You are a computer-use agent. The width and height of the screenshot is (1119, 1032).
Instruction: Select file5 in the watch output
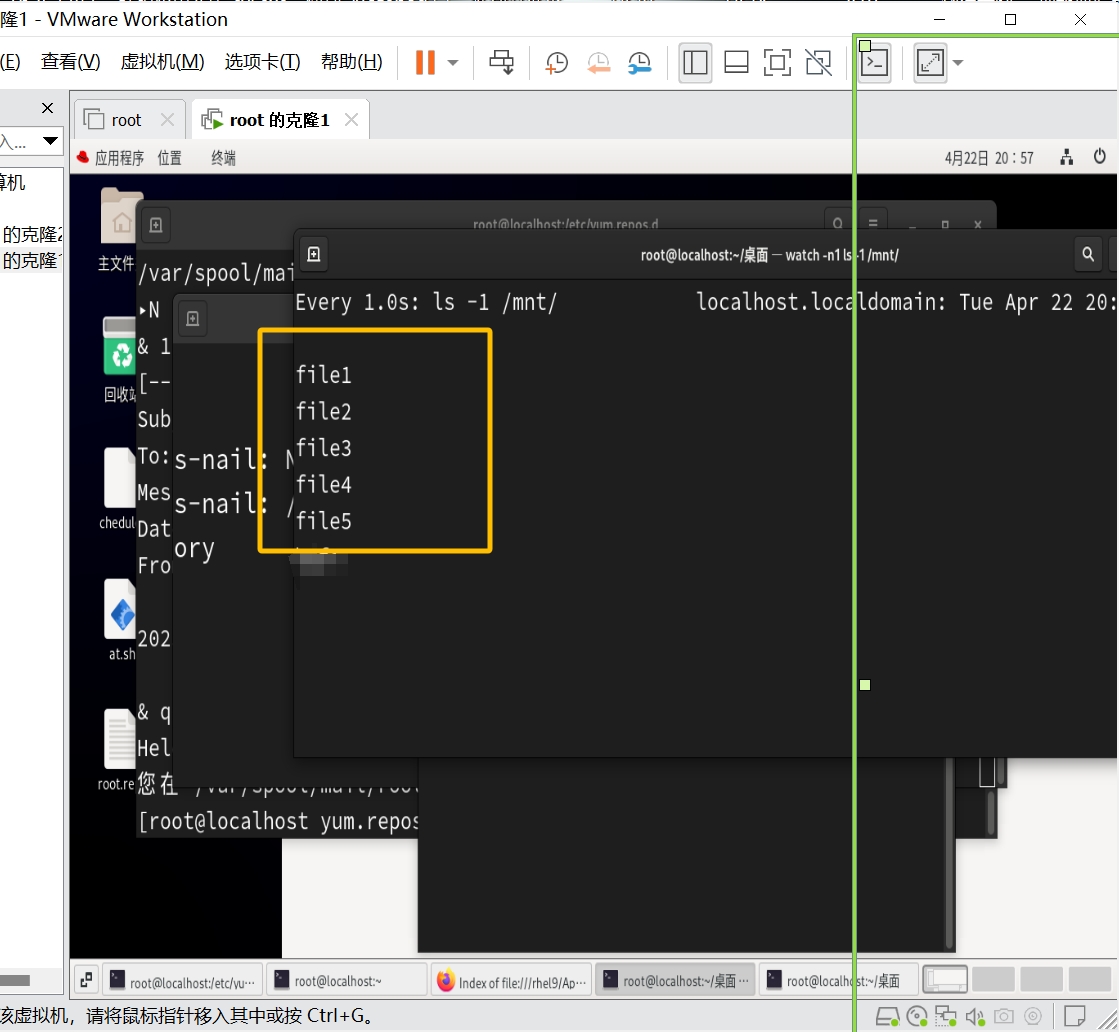(x=323, y=521)
